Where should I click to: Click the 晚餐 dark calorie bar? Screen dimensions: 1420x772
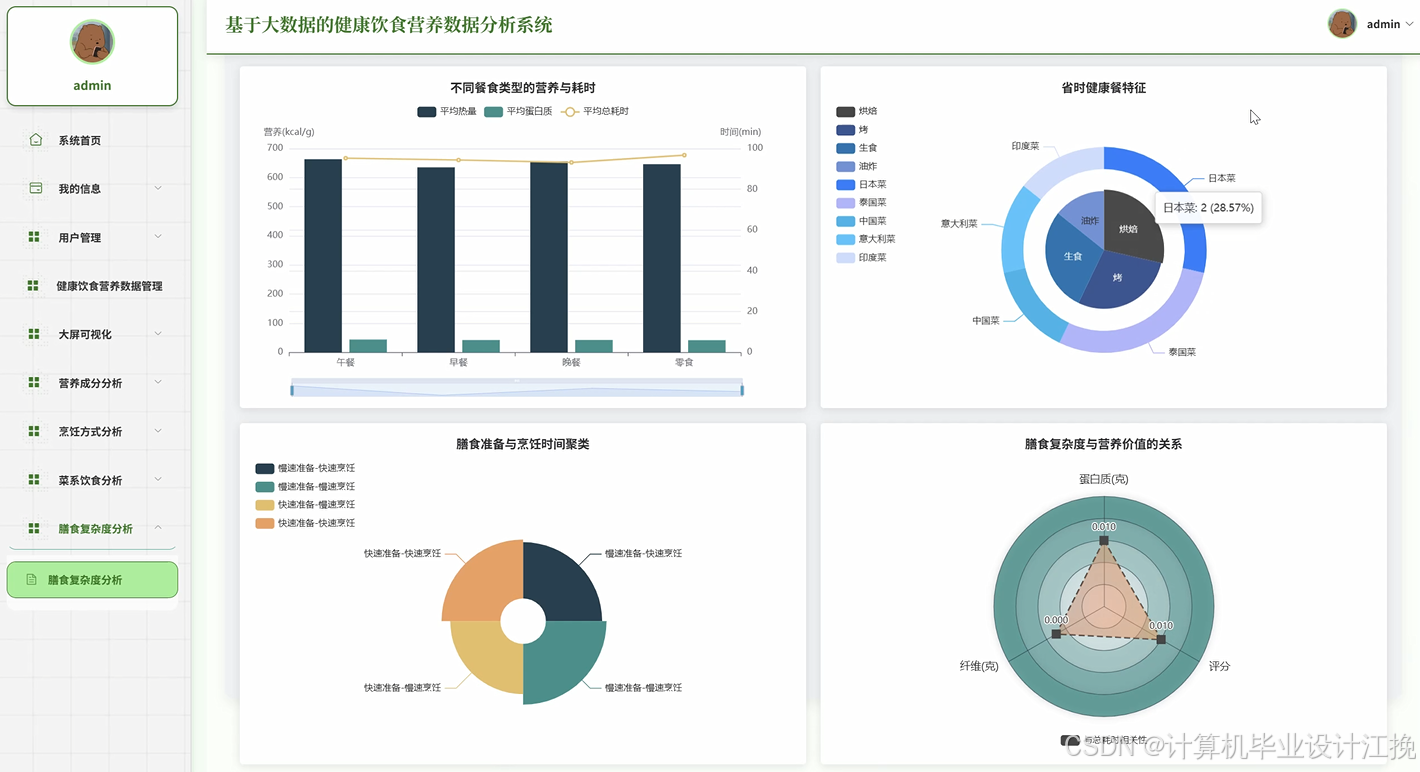point(549,257)
